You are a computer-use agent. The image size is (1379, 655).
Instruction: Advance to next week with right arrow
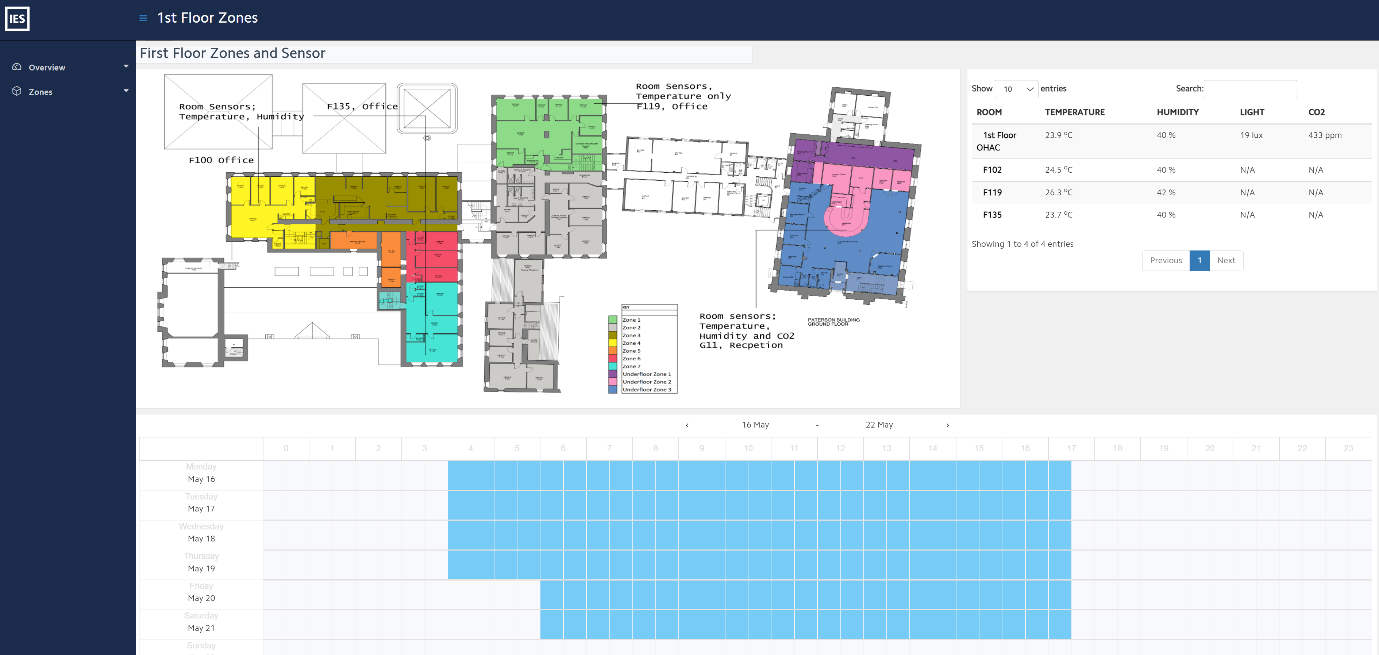click(948, 425)
